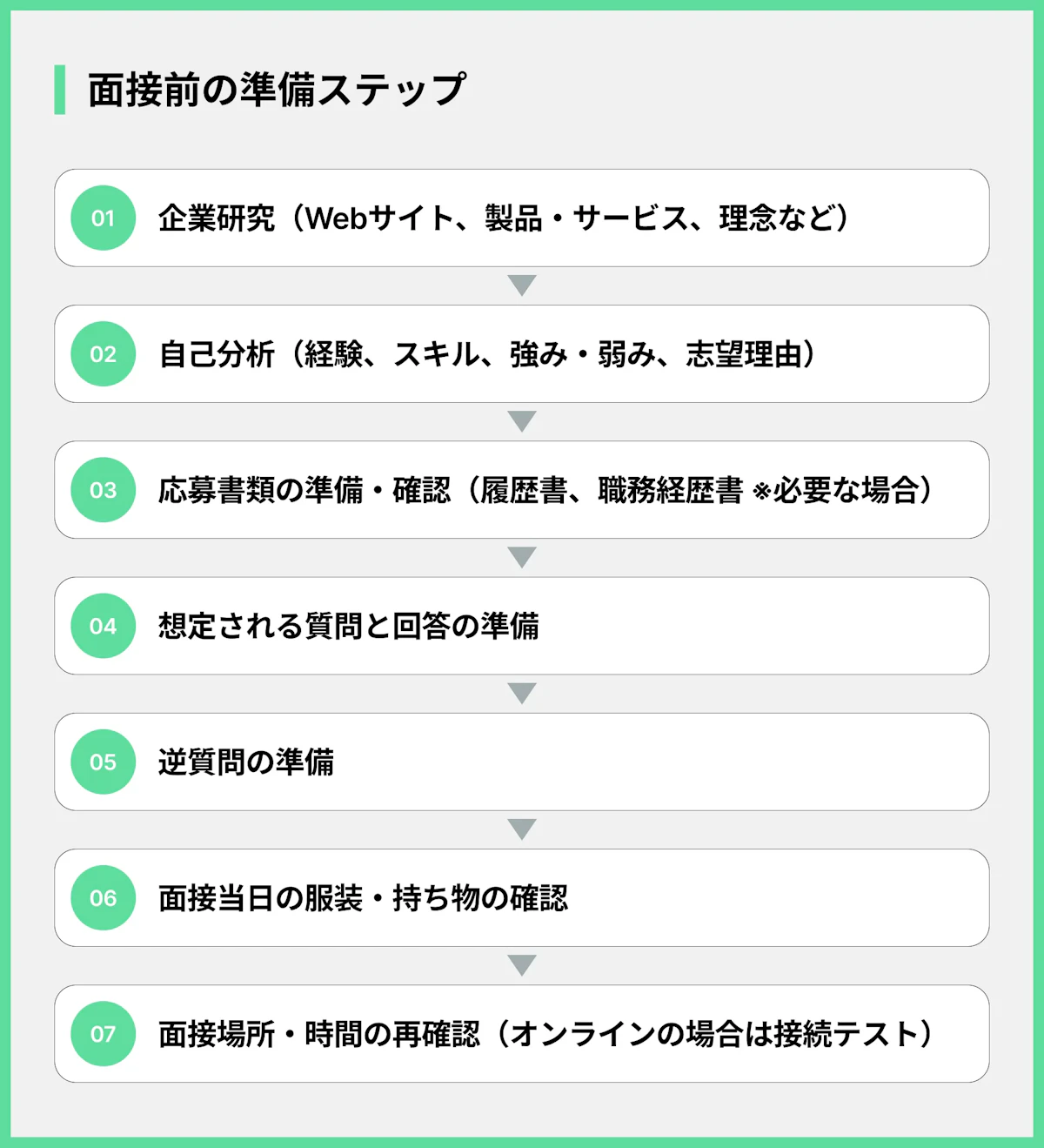Click the 05 step number badge

click(x=103, y=762)
